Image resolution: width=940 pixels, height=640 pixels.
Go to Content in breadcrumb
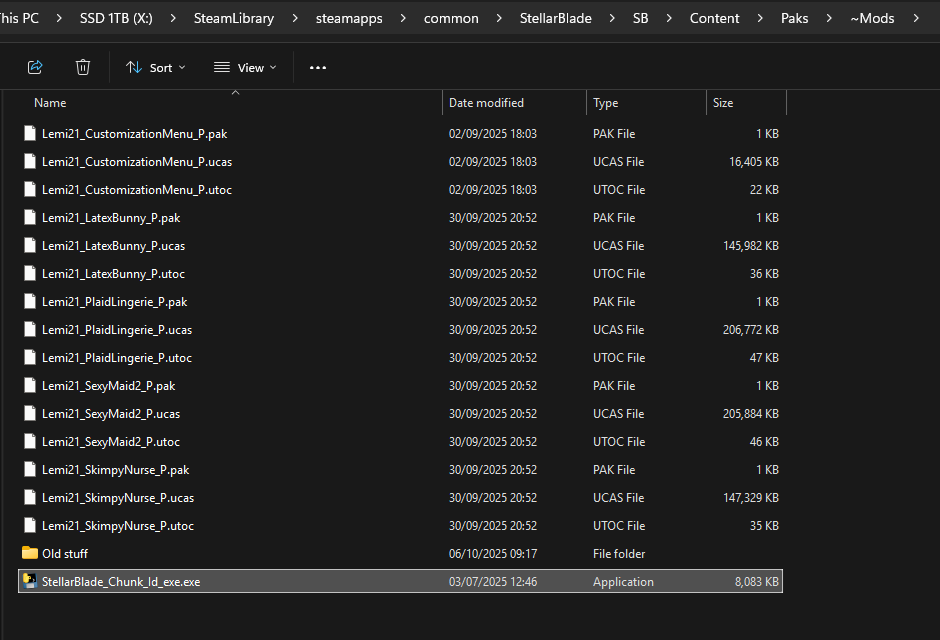coord(715,18)
